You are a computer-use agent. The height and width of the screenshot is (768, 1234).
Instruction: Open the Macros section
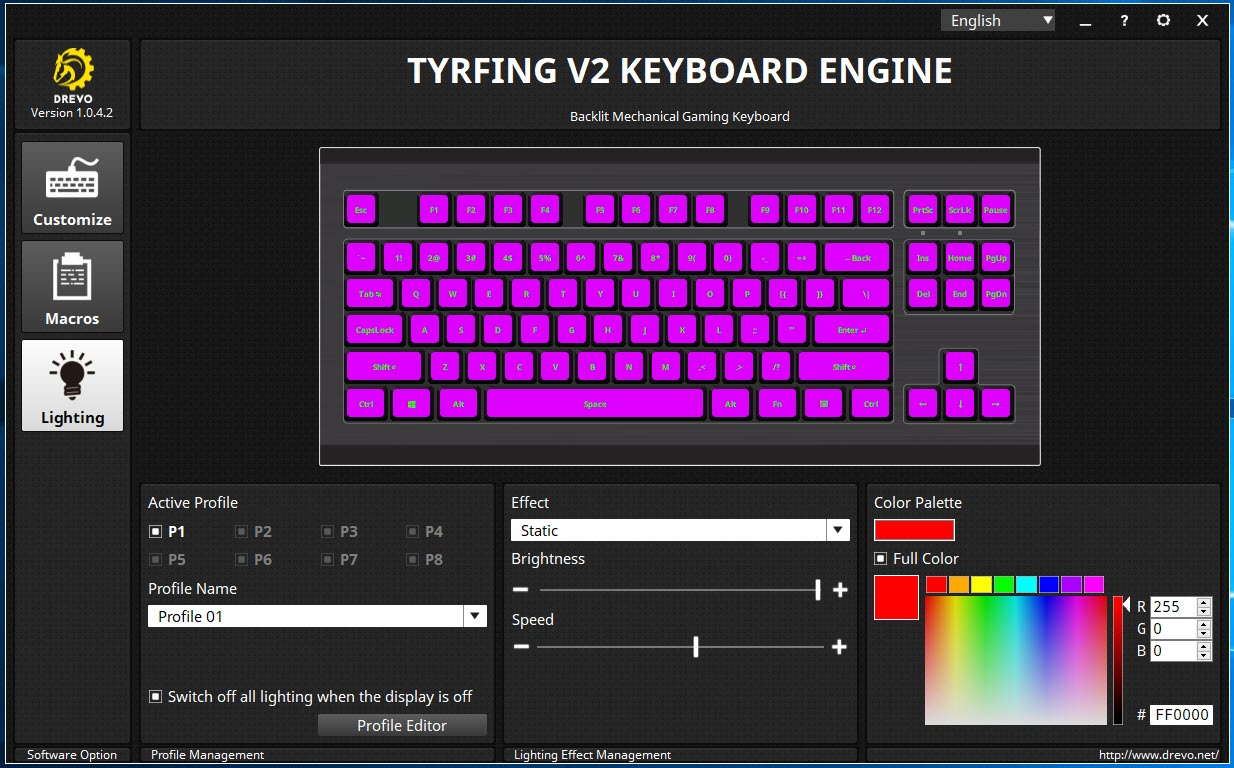(72, 286)
